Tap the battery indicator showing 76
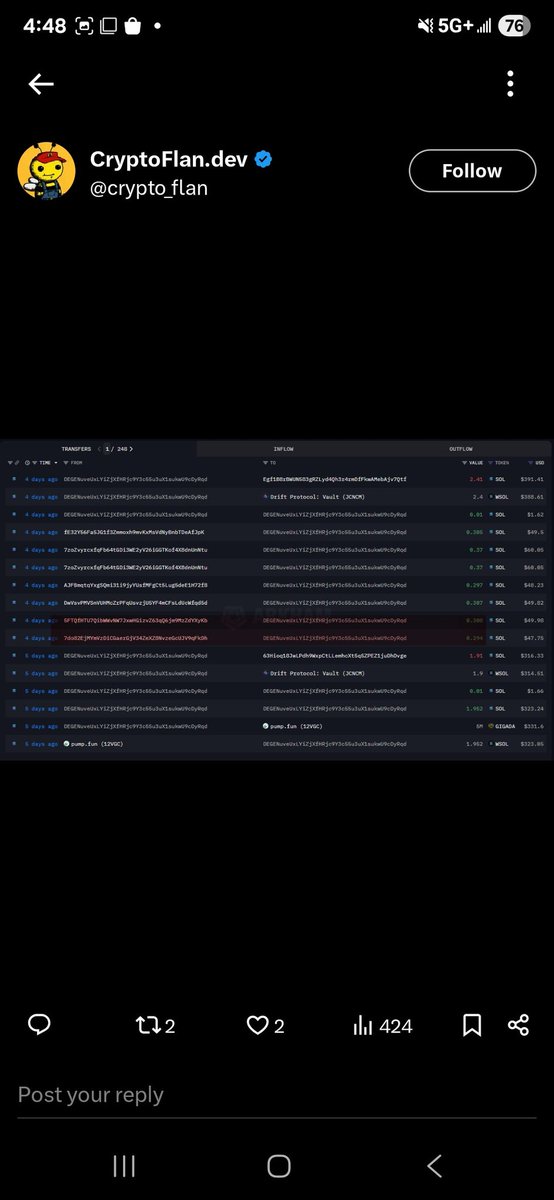The image size is (554, 1200). point(516,25)
